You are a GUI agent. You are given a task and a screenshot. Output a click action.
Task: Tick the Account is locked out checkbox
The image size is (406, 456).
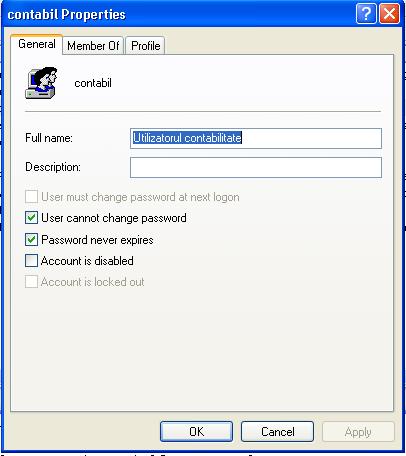tap(31, 282)
